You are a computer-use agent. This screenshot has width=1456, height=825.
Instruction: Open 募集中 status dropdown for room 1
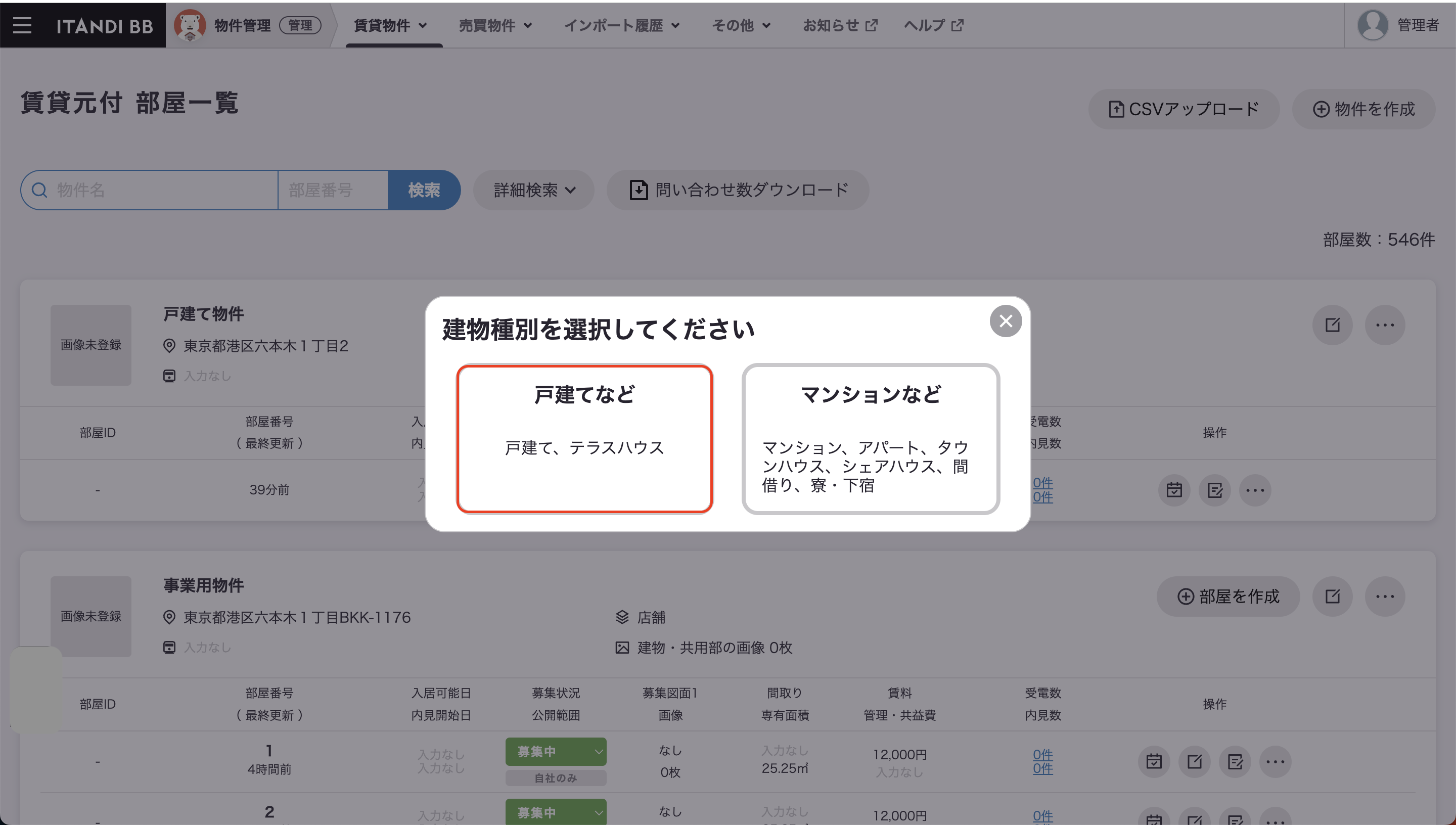coord(556,752)
